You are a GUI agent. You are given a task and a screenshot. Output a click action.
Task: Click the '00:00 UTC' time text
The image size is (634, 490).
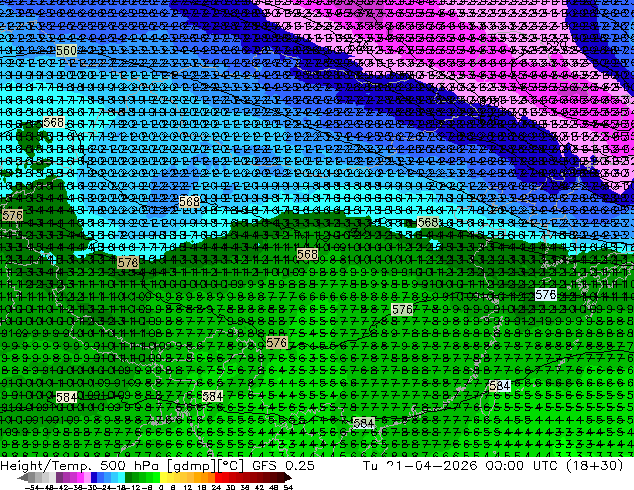[522, 466]
